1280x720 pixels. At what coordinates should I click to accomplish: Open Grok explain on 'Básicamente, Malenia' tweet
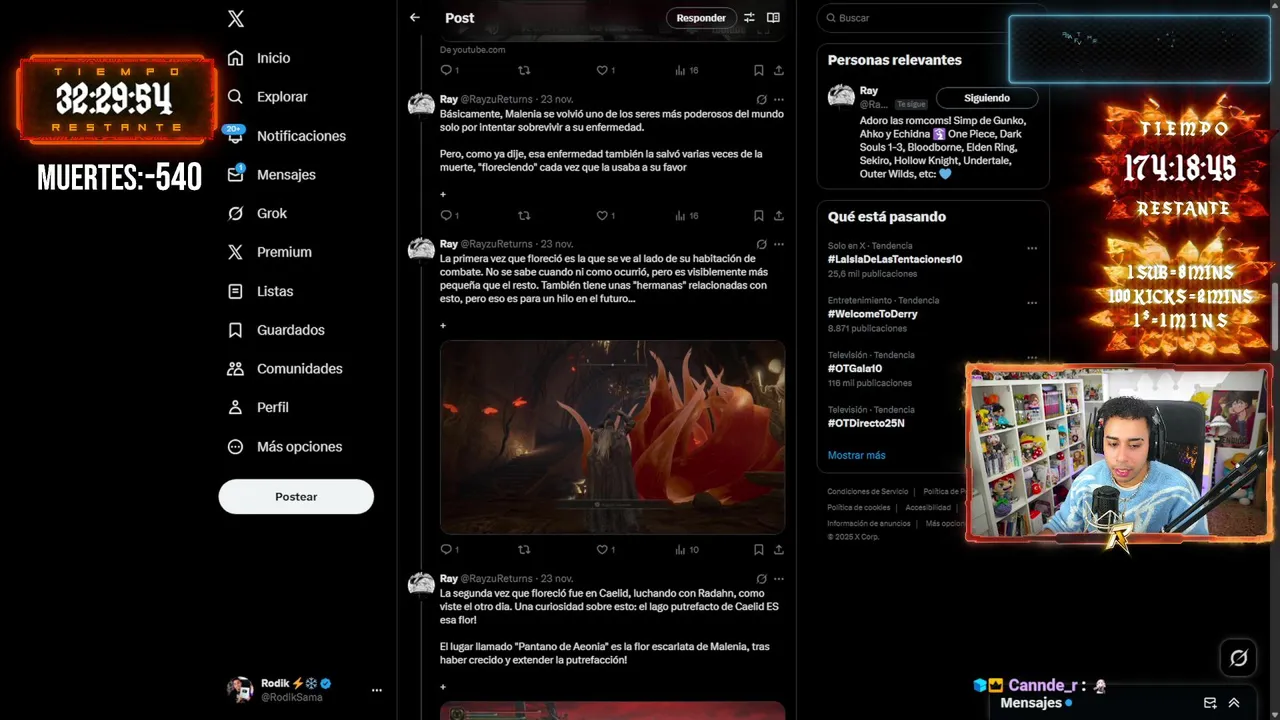point(762,100)
